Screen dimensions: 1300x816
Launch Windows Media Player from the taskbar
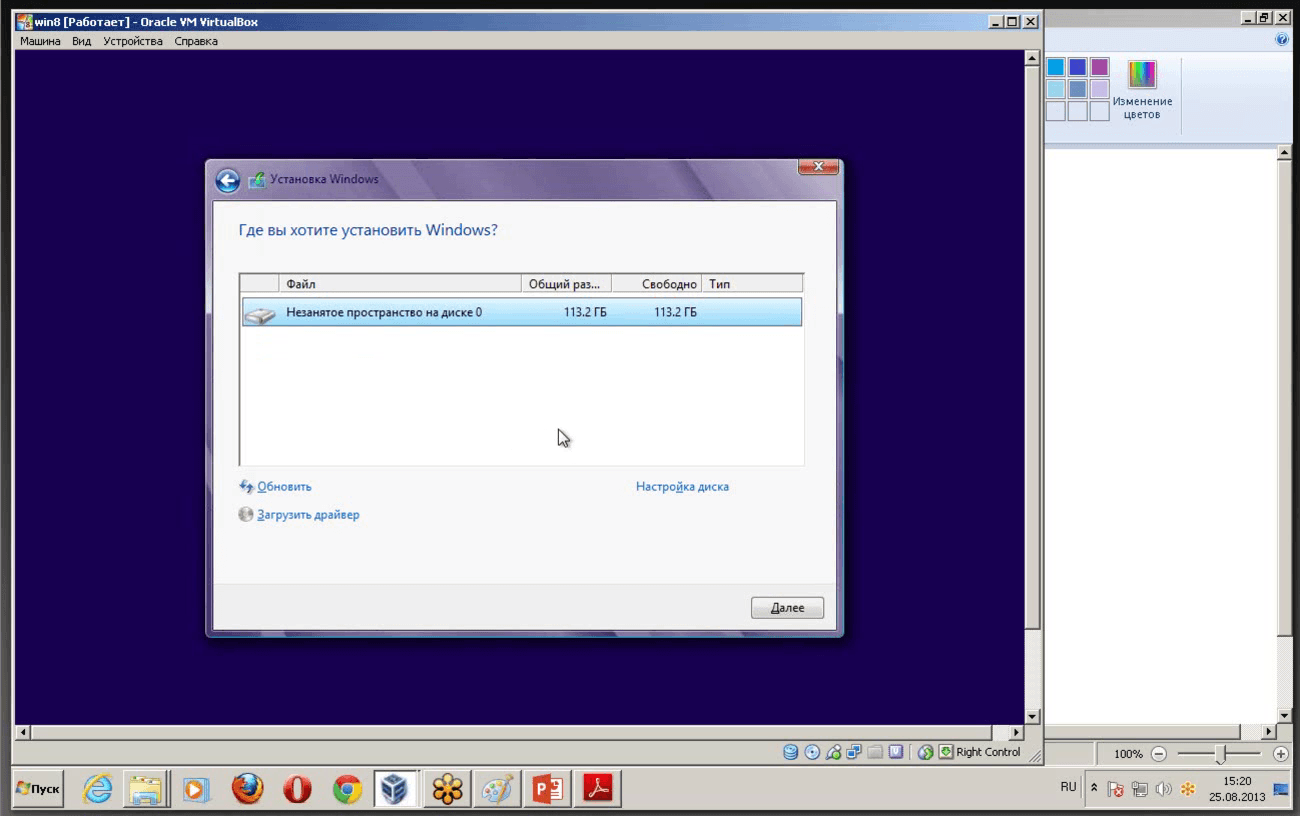point(196,789)
